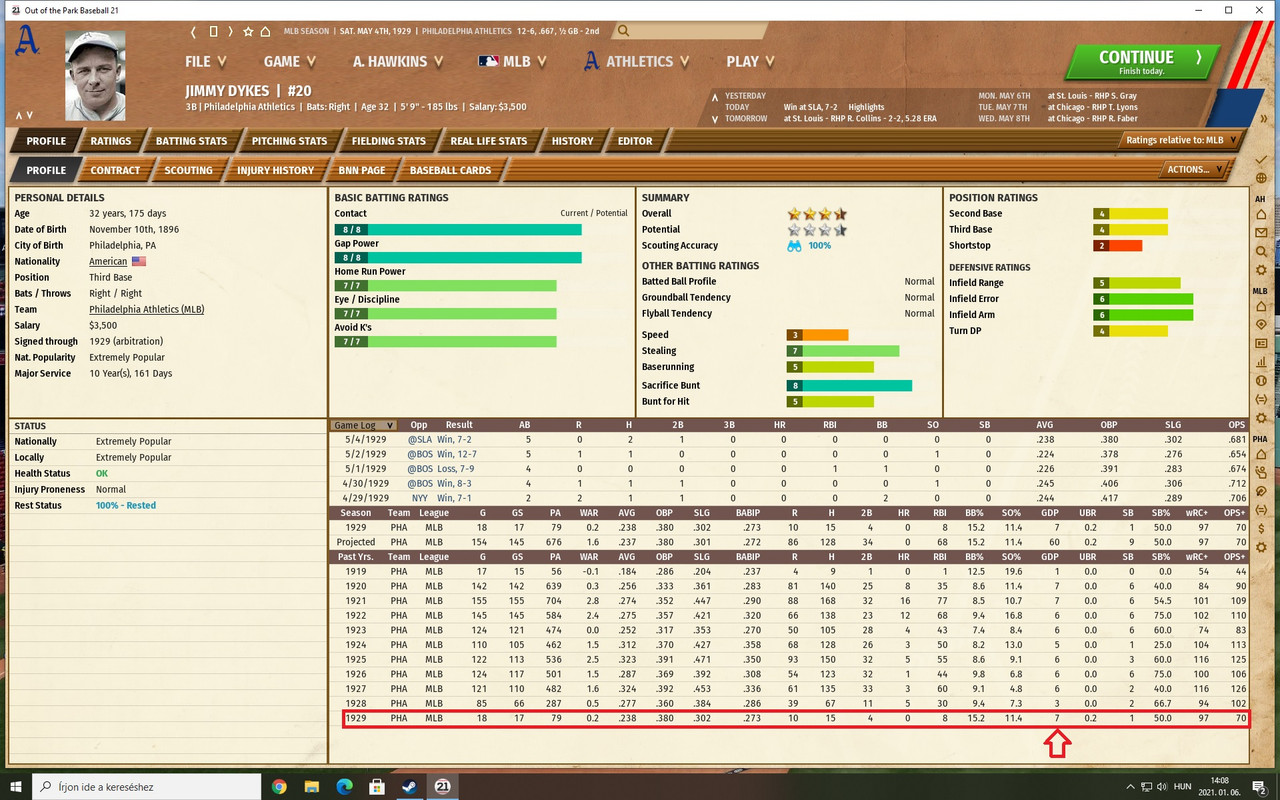This screenshot has height=800, width=1280.
Task: Select the CONTRACT sub-tab
Action: [115, 170]
